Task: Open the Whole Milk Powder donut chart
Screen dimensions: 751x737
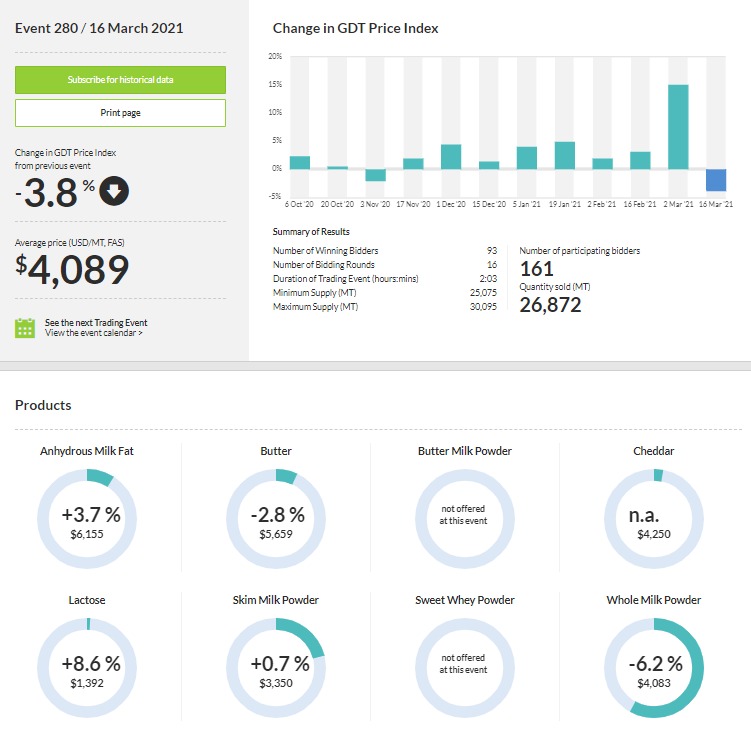Action: pyautogui.click(x=654, y=668)
